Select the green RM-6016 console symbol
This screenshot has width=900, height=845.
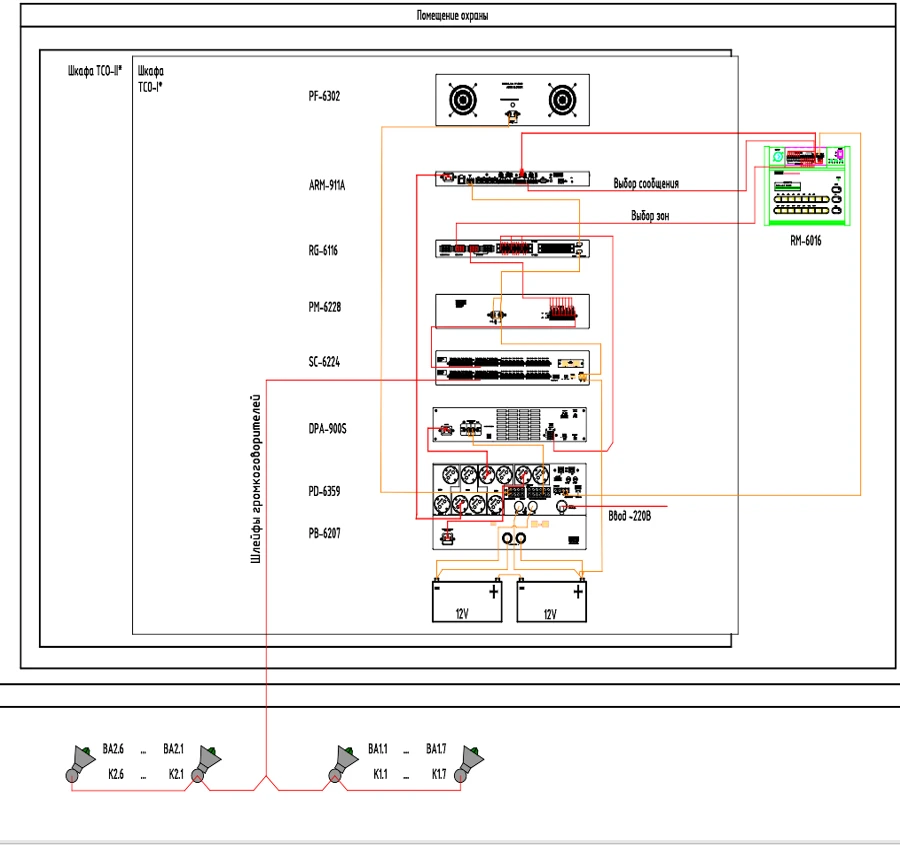click(x=807, y=186)
